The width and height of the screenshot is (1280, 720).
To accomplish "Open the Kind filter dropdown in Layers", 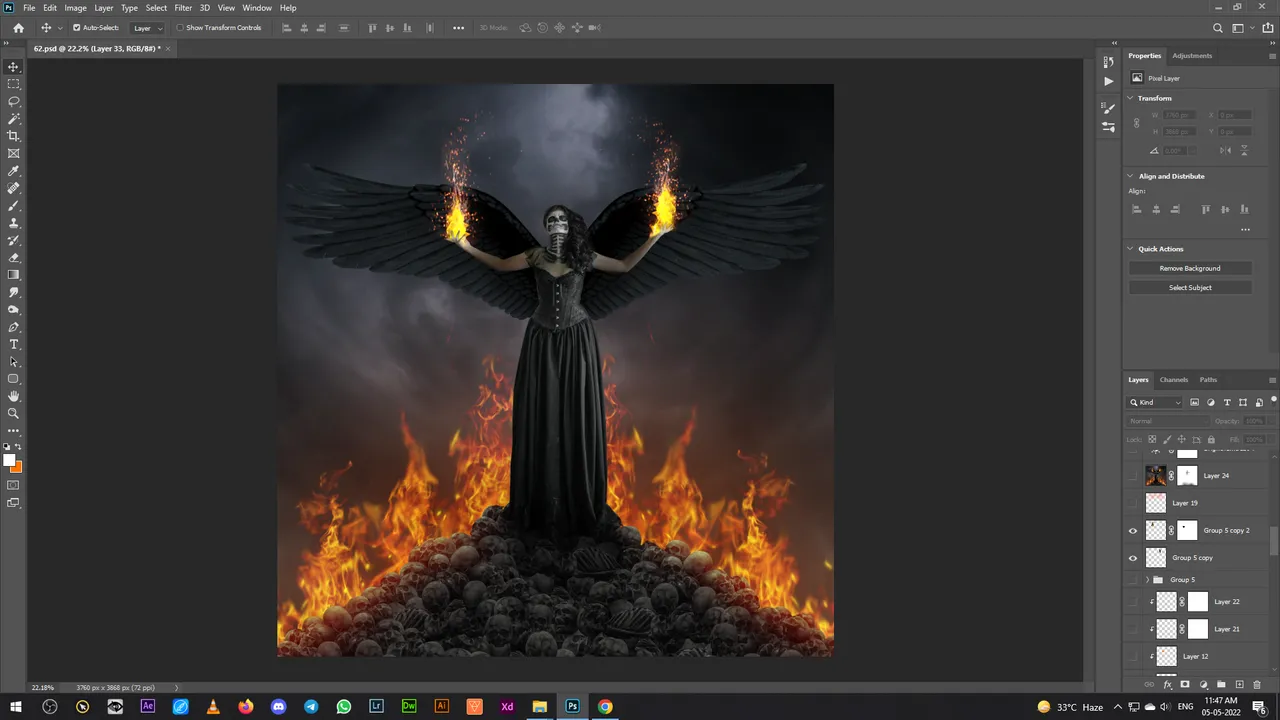I will [1156, 402].
